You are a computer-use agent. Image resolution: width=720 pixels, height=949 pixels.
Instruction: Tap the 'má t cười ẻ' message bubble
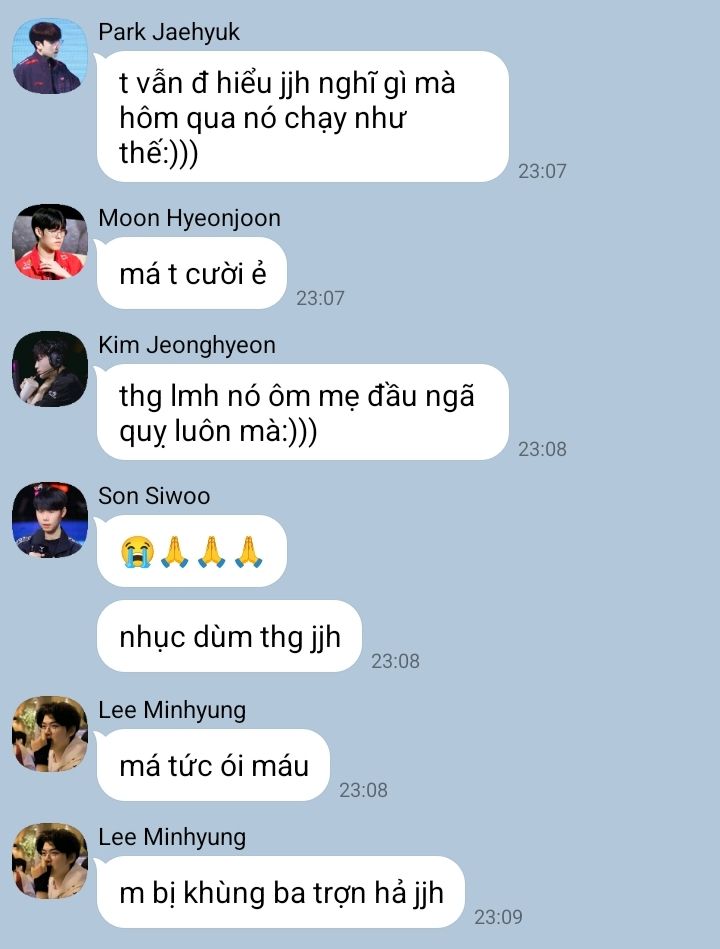(192, 274)
